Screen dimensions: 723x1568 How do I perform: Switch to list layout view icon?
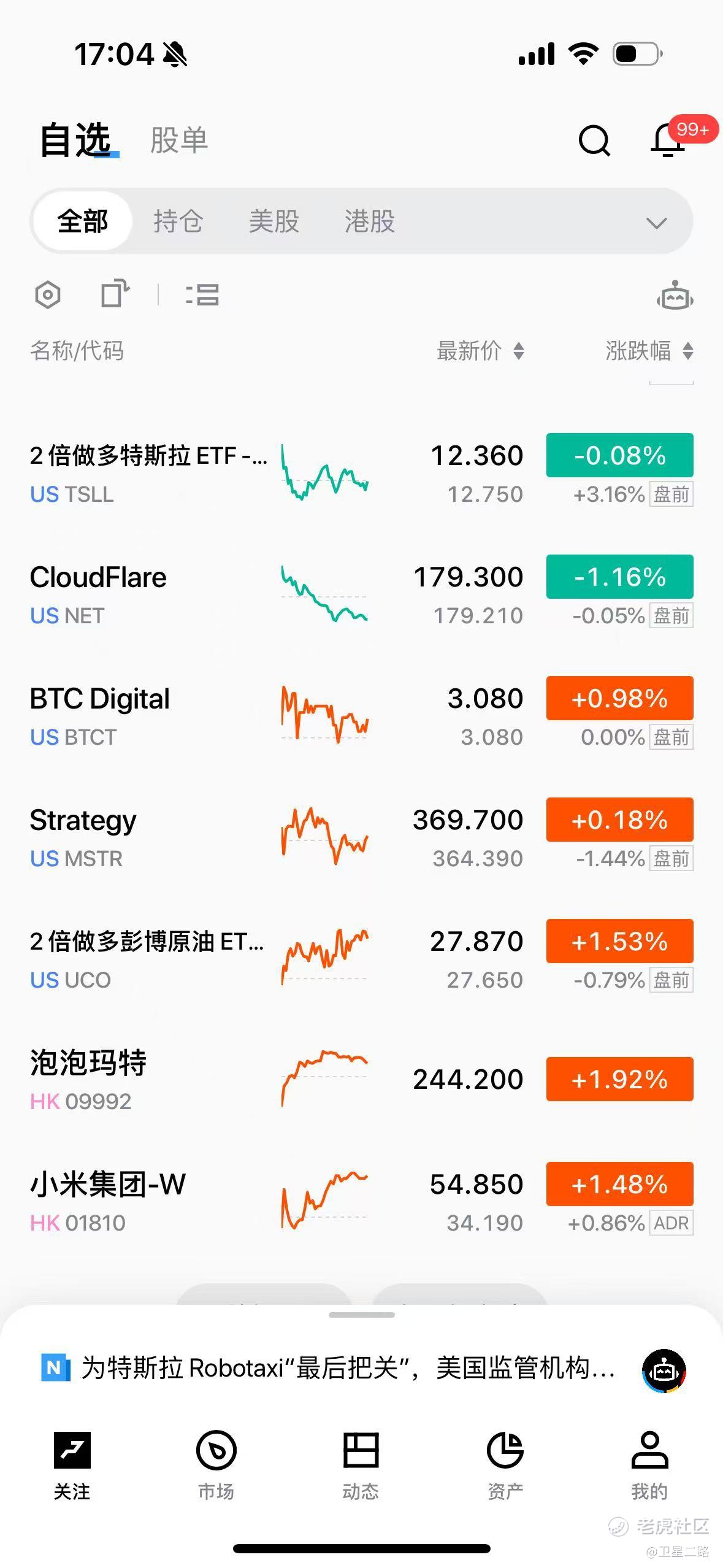tap(202, 295)
